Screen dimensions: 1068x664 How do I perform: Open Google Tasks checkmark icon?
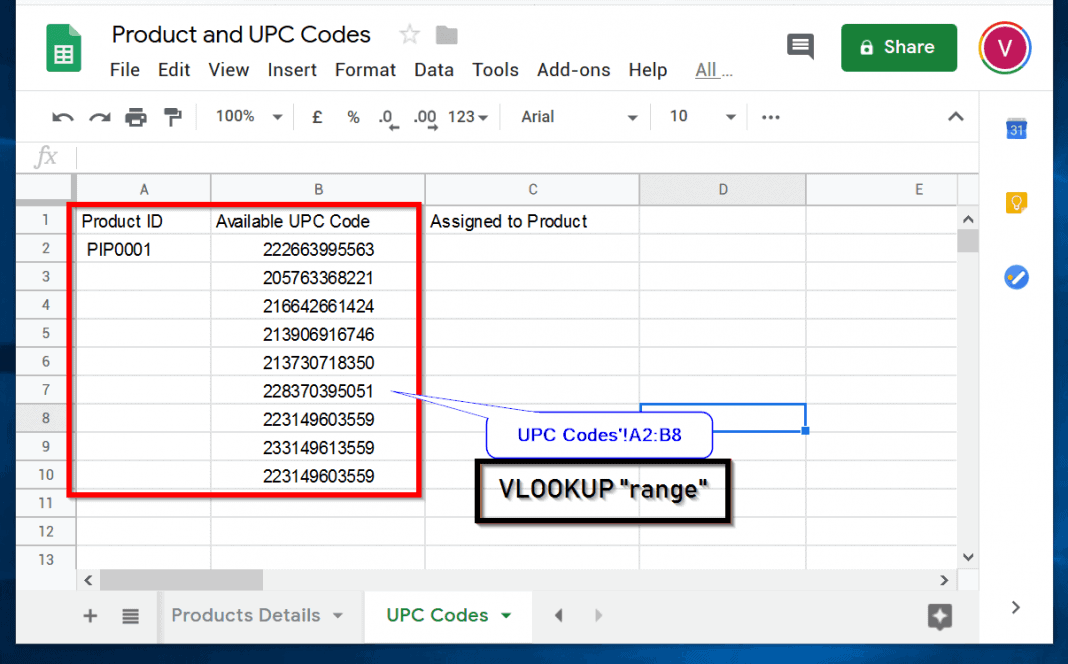click(x=1016, y=277)
